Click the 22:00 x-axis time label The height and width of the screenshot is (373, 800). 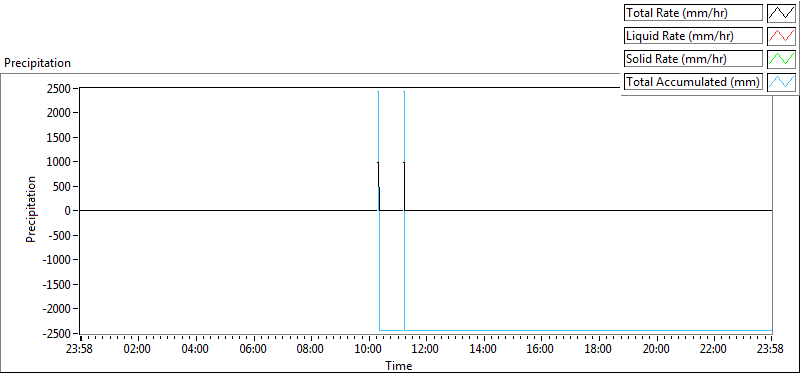pos(713,349)
